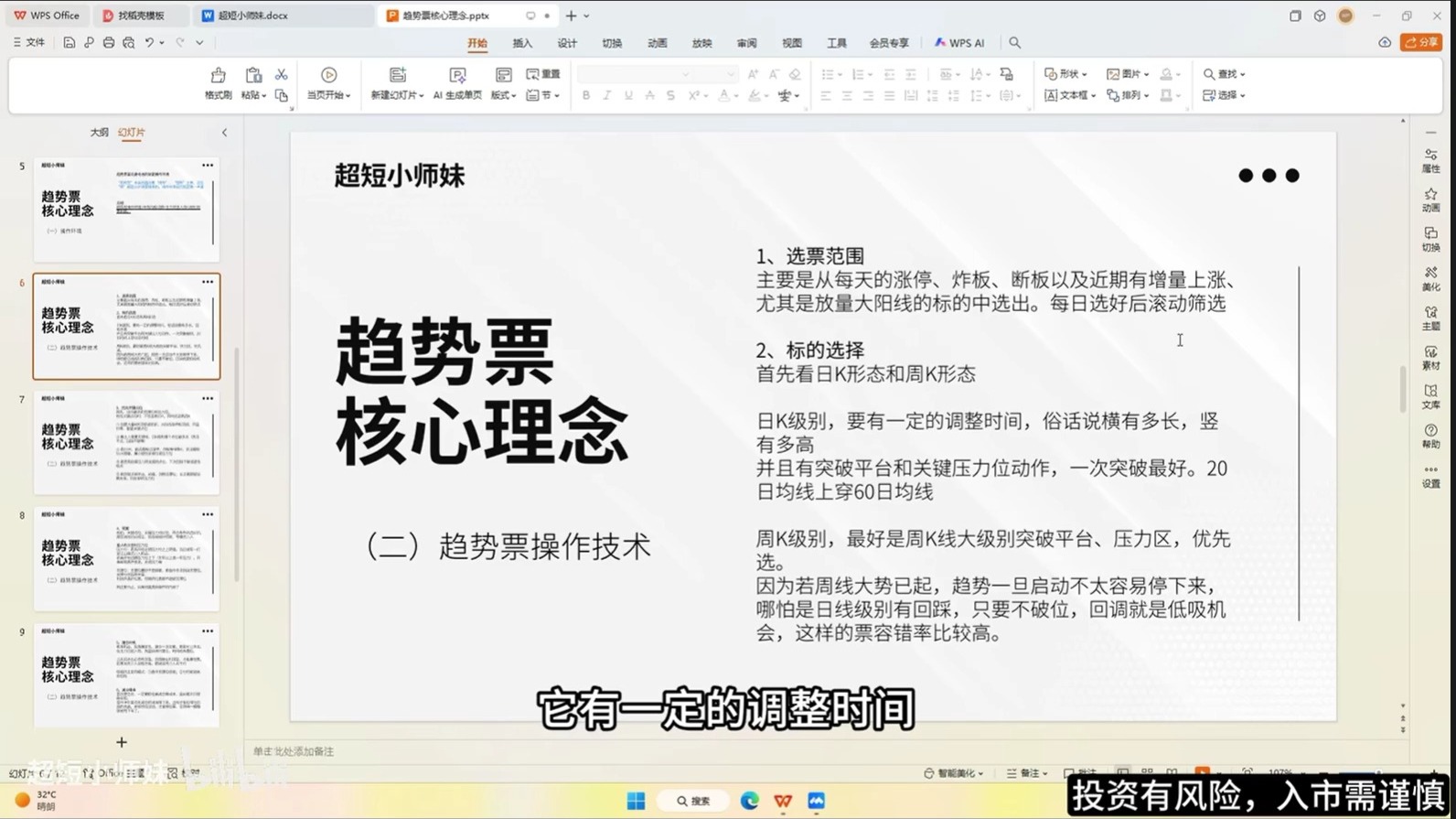Viewport: 1456px width, 819px height.
Task: Click the WPS AI button
Action: pyautogui.click(x=958, y=43)
